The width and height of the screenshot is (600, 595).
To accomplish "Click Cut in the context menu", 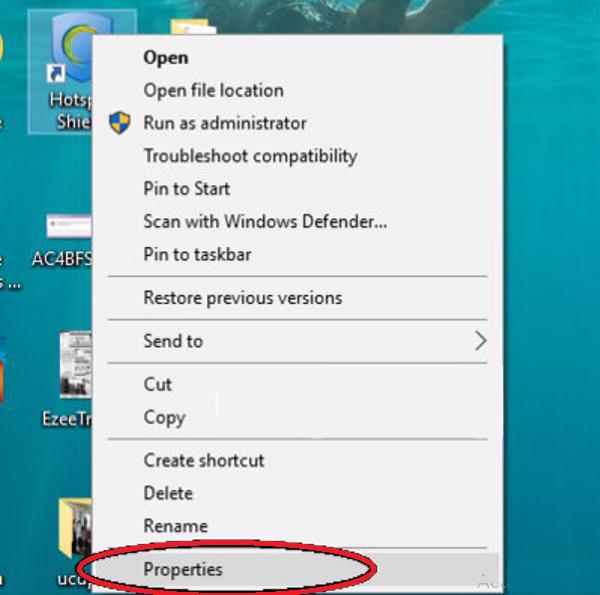I will [x=158, y=384].
